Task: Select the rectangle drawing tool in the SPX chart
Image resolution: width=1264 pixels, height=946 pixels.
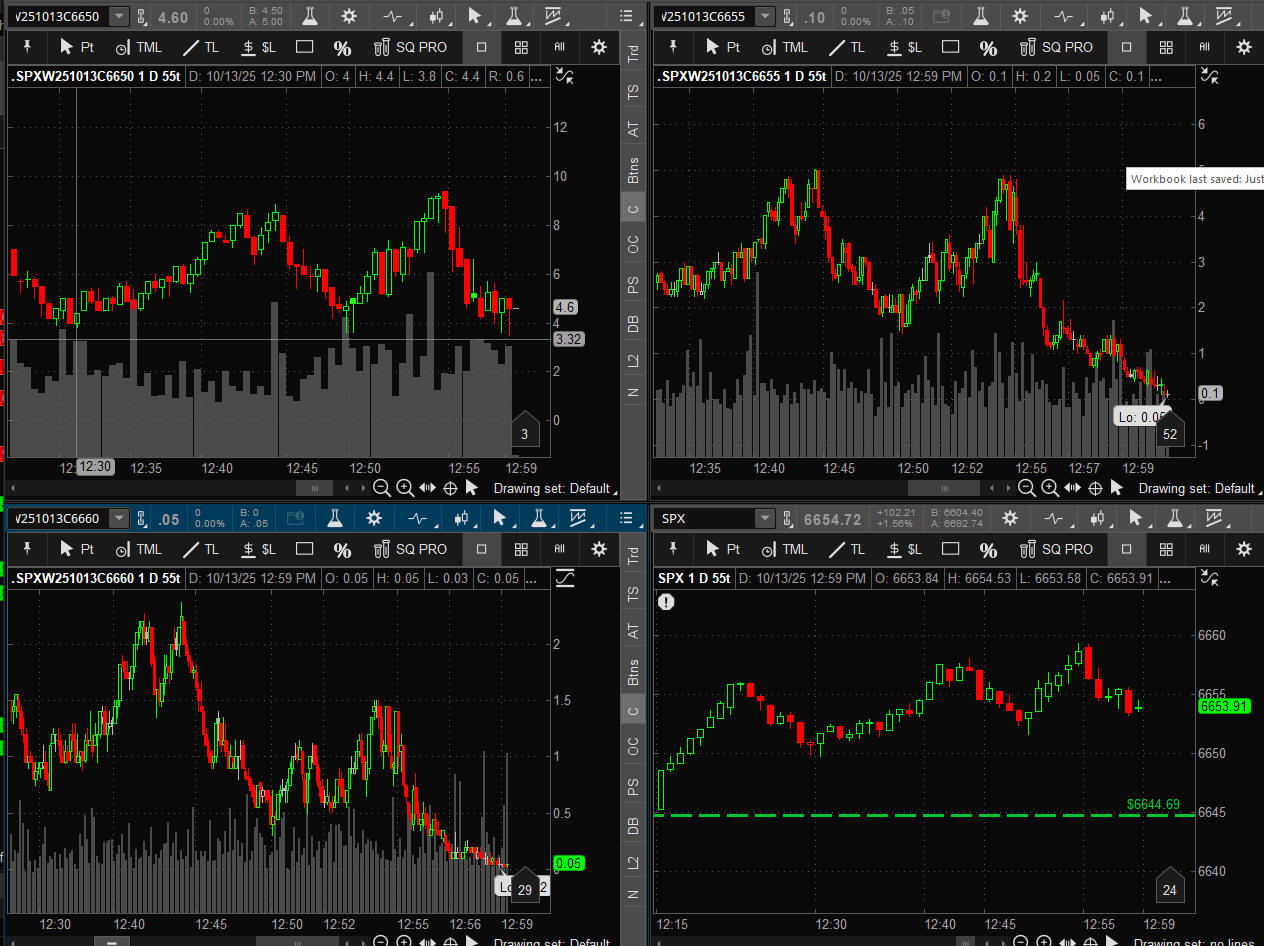Action: point(950,549)
